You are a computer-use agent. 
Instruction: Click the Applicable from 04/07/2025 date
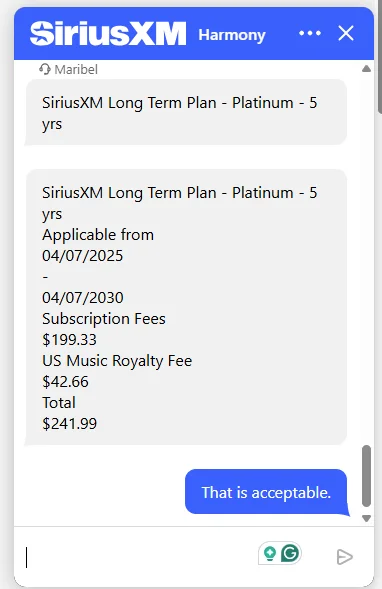(83, 256)
